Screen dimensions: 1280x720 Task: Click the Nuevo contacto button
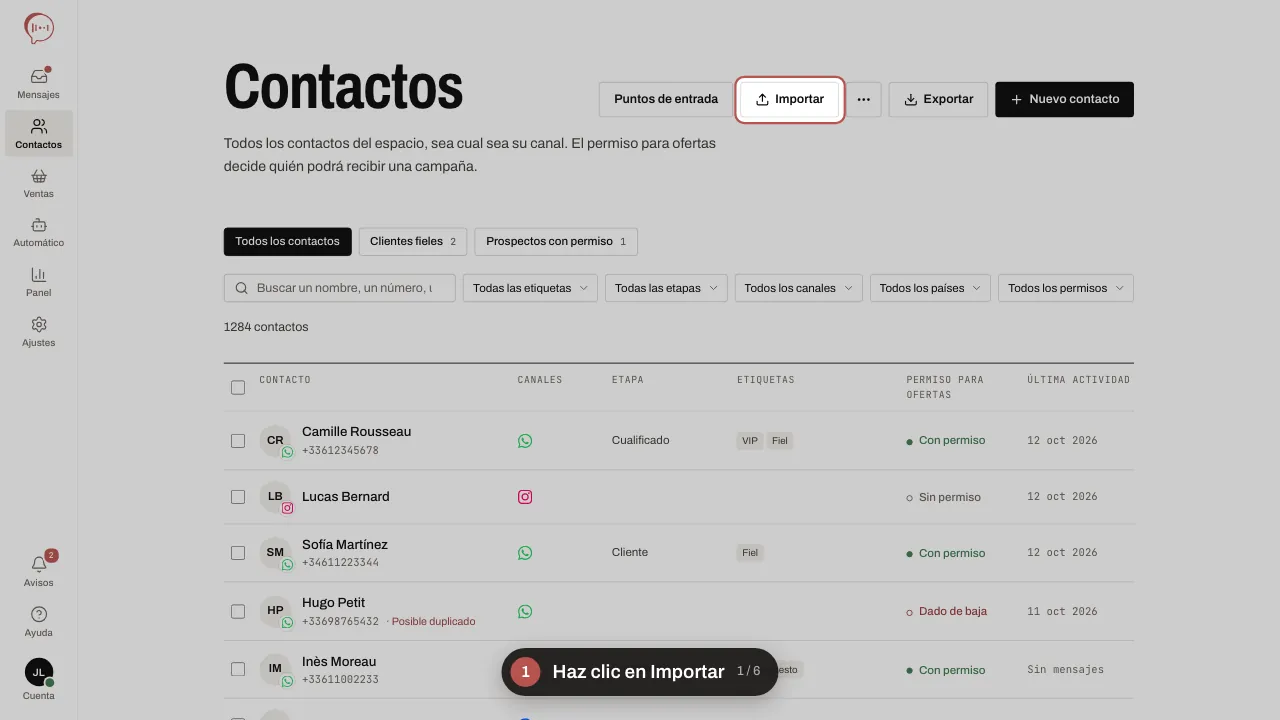1064,100
